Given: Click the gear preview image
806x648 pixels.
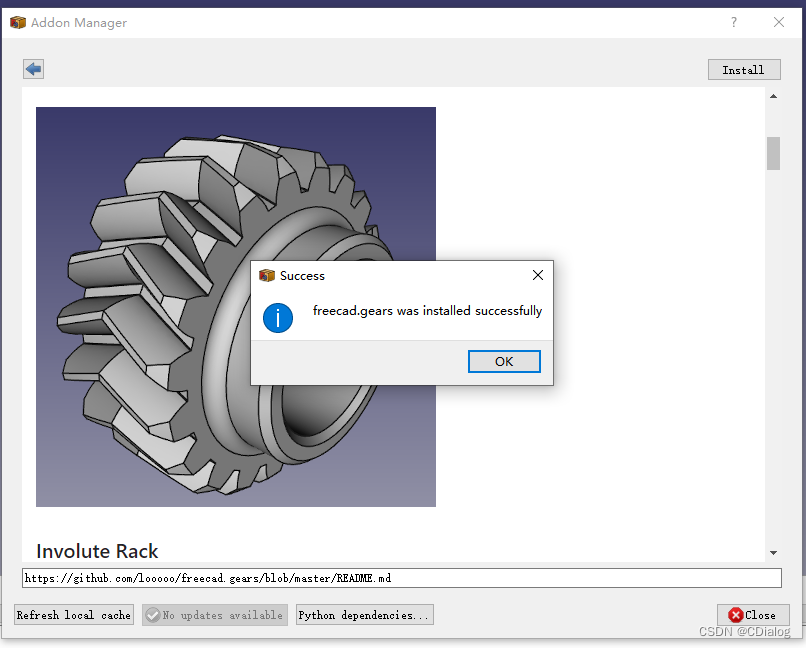Looking at the screenshot, I should pyautogui.click(x=236, y=307).
